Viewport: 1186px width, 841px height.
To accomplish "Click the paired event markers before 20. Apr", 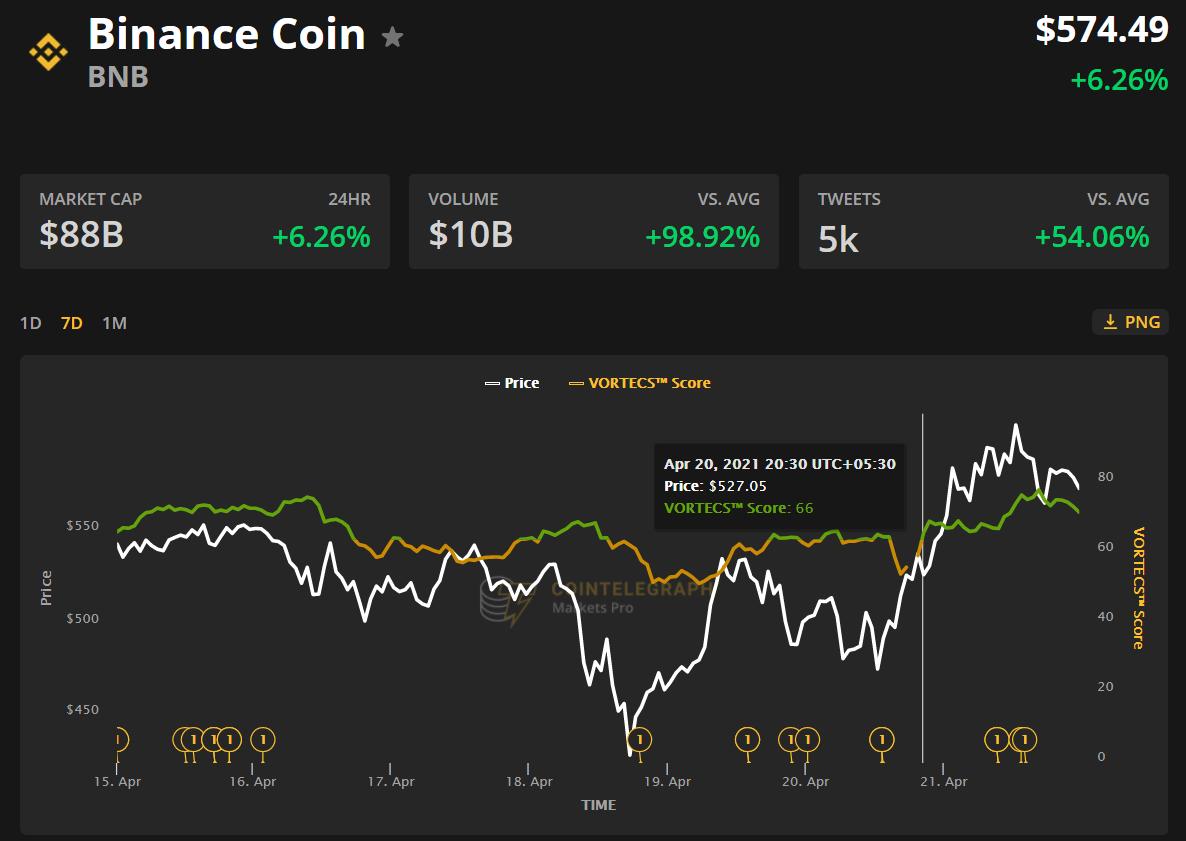I will pos(798,740).
